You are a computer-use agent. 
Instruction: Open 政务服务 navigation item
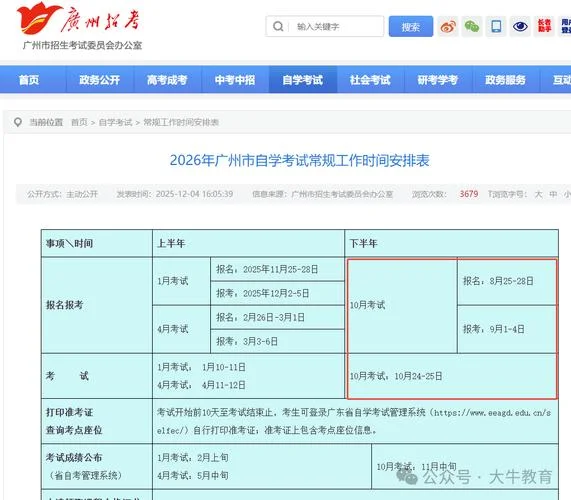tap(505, 80)
